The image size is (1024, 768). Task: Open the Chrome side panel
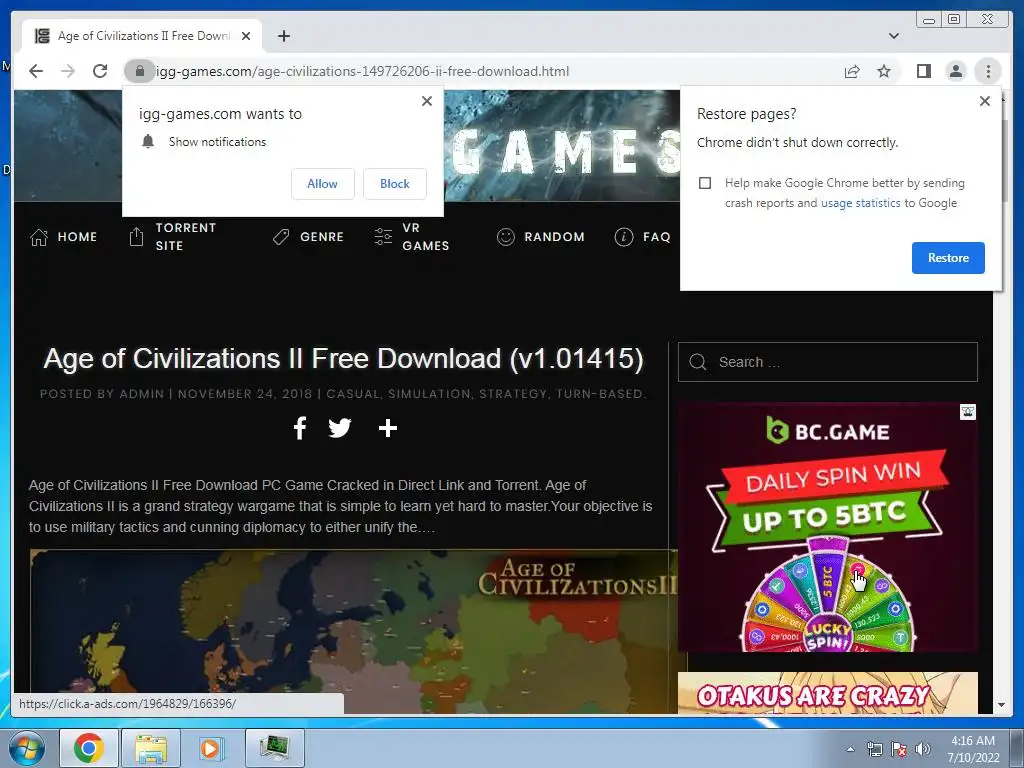923,71
